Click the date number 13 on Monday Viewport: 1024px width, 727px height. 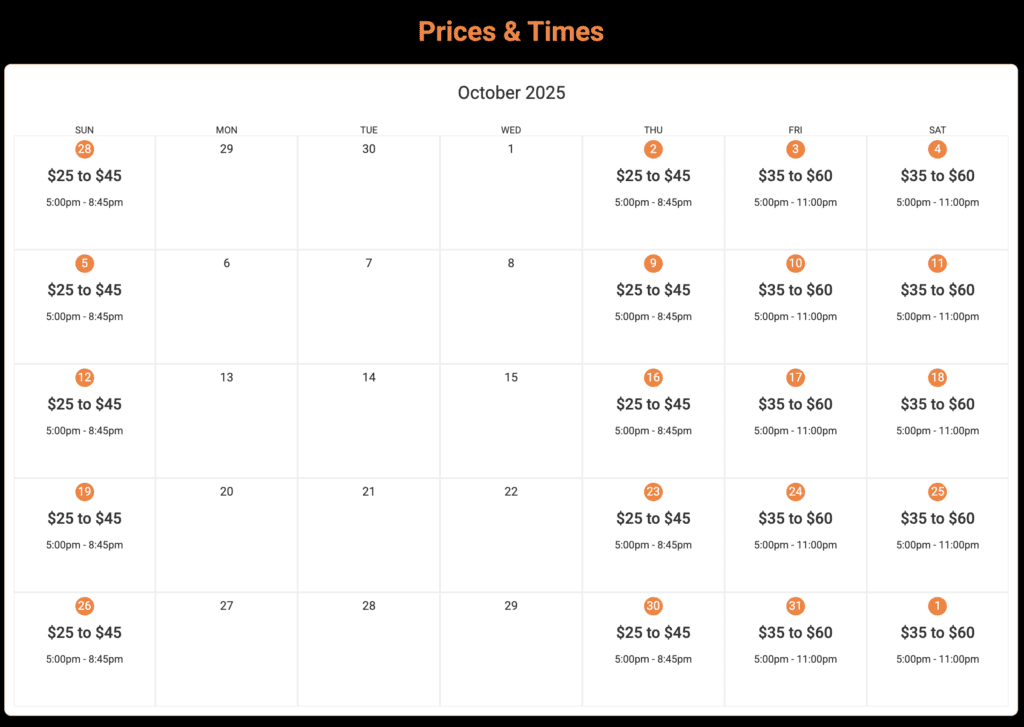[x=227, y=377]
